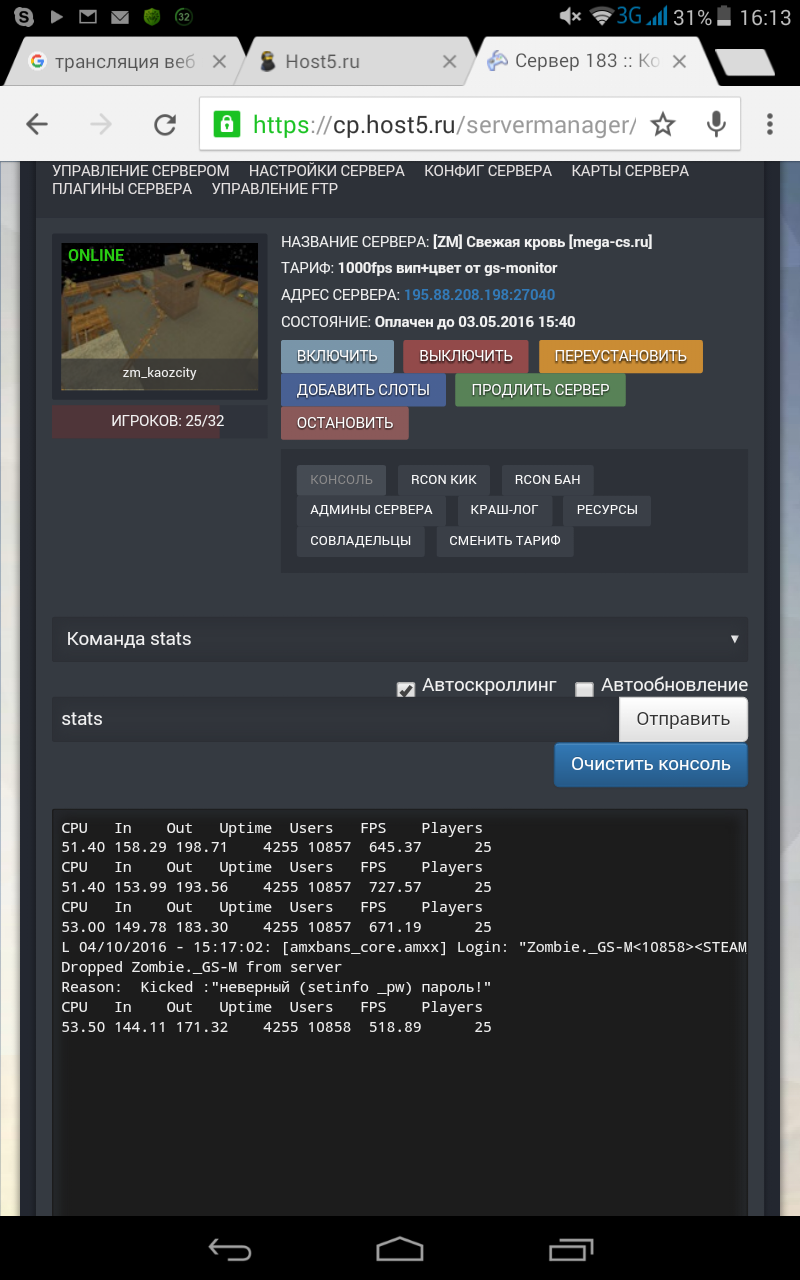Viewport: 800px width, 1280px height.
Task: Click the 'Отправить' button
Action: pos(683,720)
